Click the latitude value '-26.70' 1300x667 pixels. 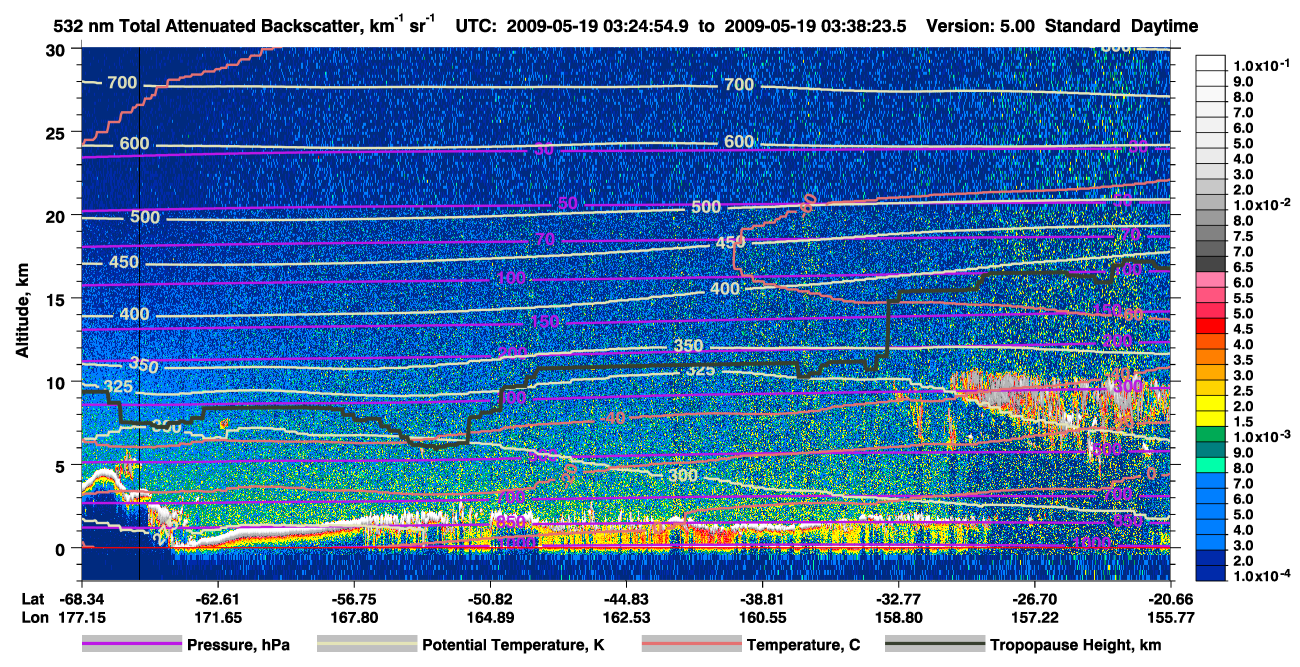tap(1035, 598)
